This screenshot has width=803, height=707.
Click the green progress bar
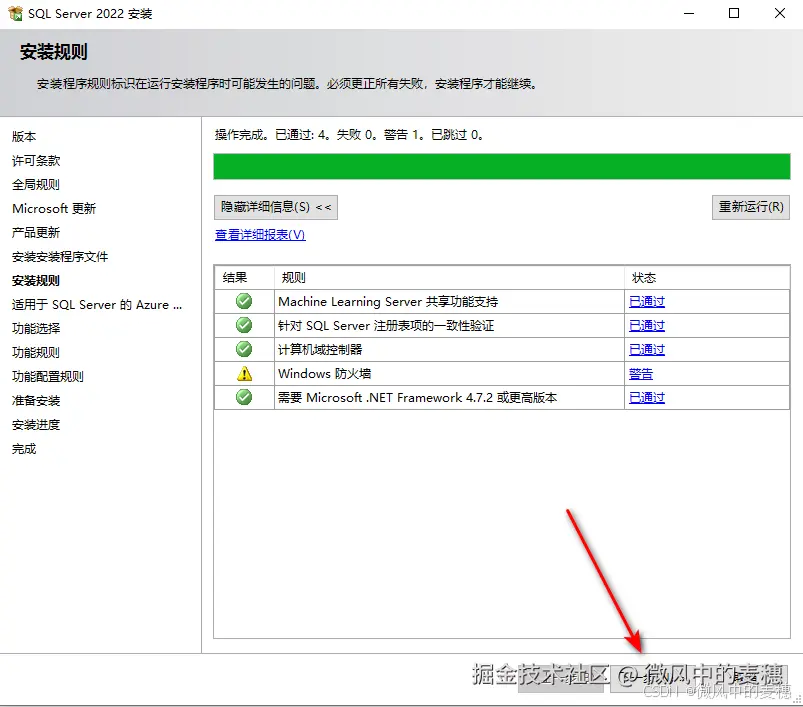[x=500, y=166]
